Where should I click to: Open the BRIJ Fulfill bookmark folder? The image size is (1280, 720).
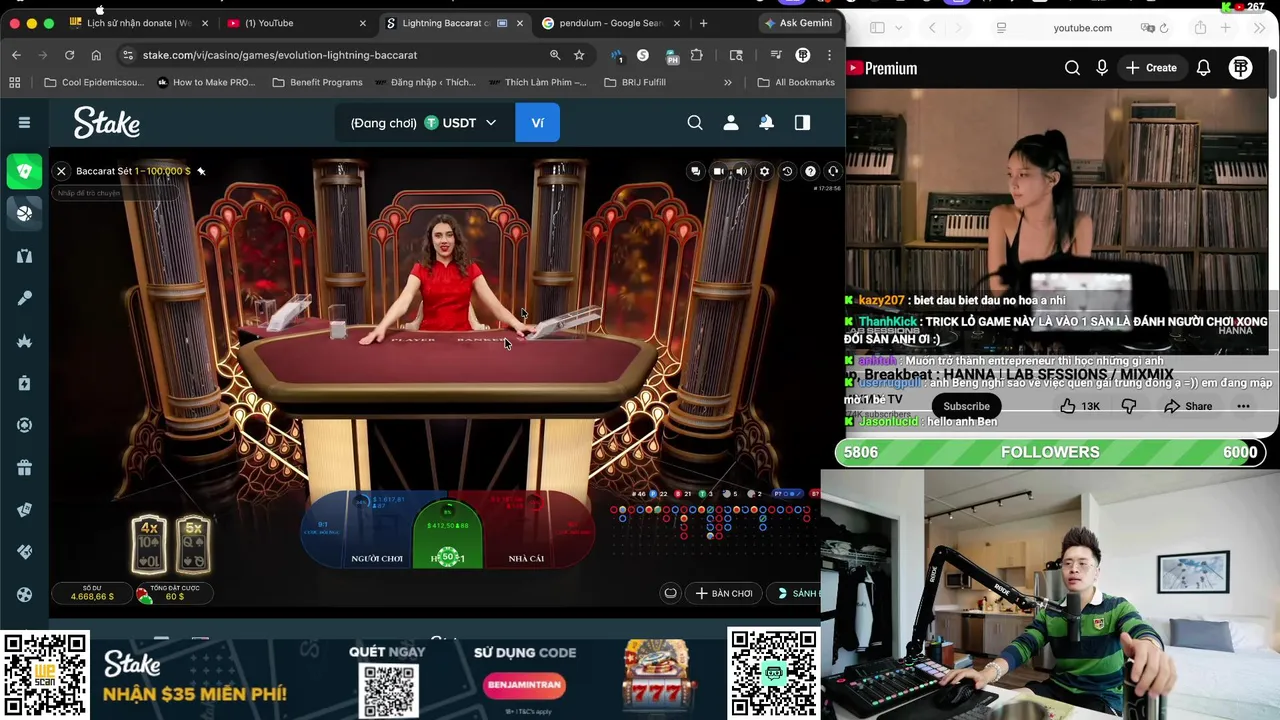coord(635,82)
